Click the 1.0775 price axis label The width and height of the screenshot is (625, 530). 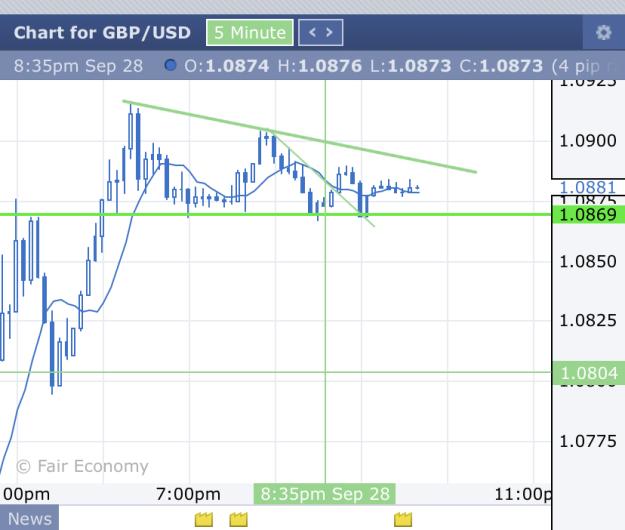pyautogui.click(x=588, y=441)
